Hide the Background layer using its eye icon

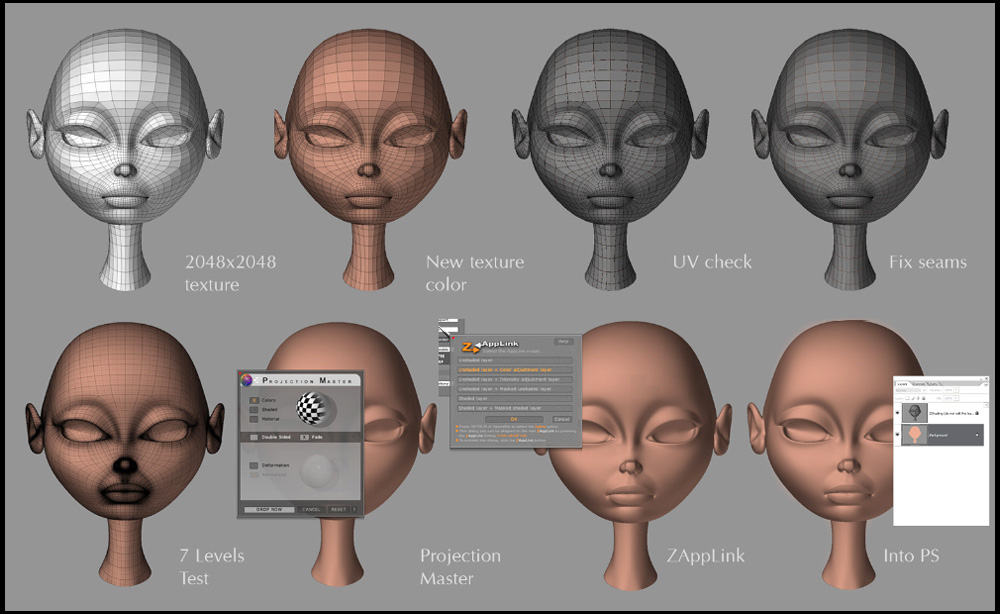(x=898, y=436)
